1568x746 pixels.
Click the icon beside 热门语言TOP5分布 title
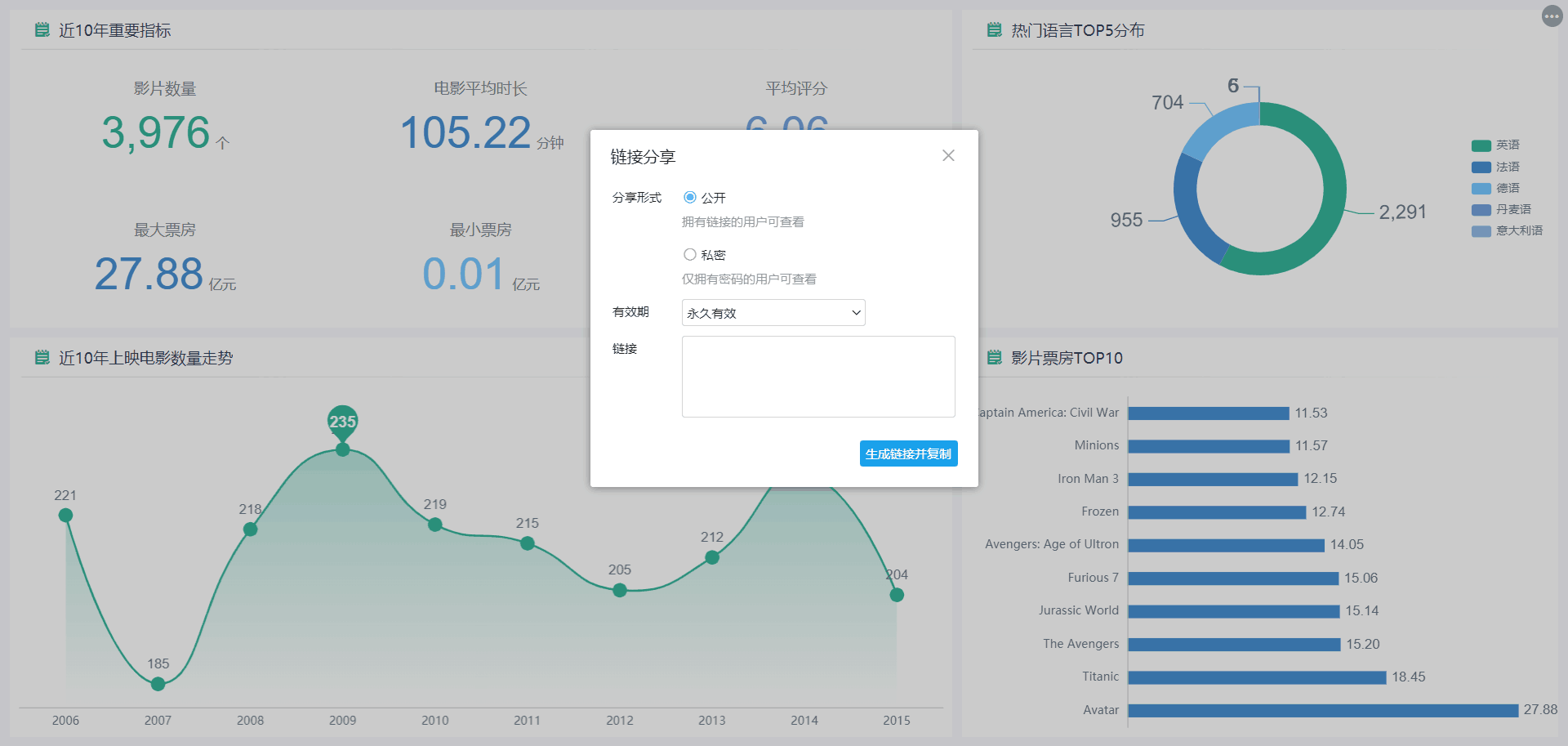click(x=994, y=30)
